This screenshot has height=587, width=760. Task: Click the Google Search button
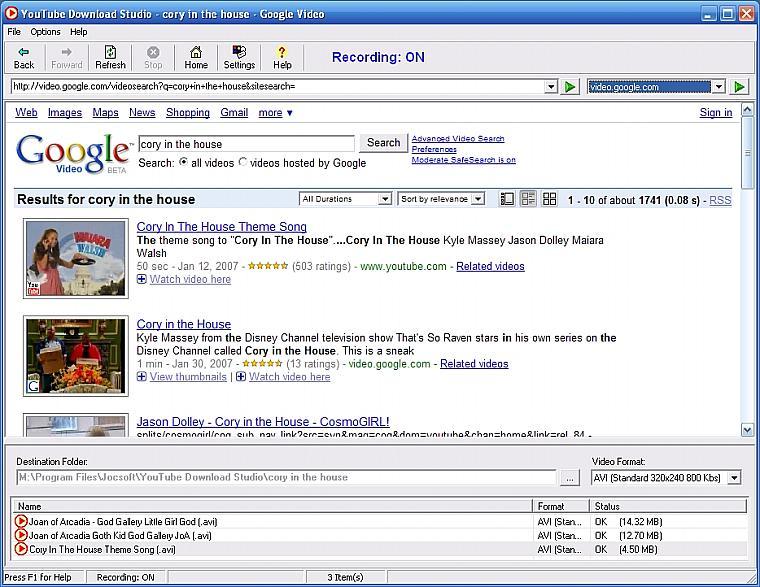[x=383, y=143]
